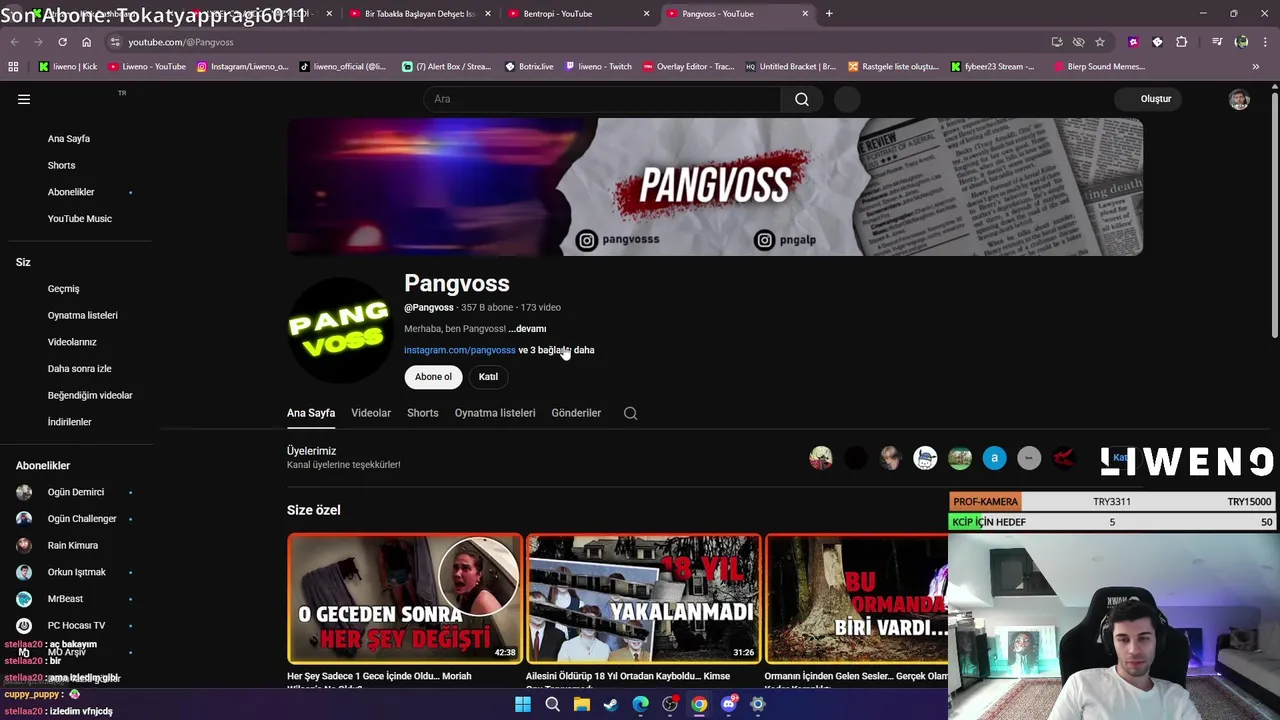This screenshot has height=720, width=1280.
Task: Switch to the Bentropi - YouTube browser tab
Action: click(576, 14)
